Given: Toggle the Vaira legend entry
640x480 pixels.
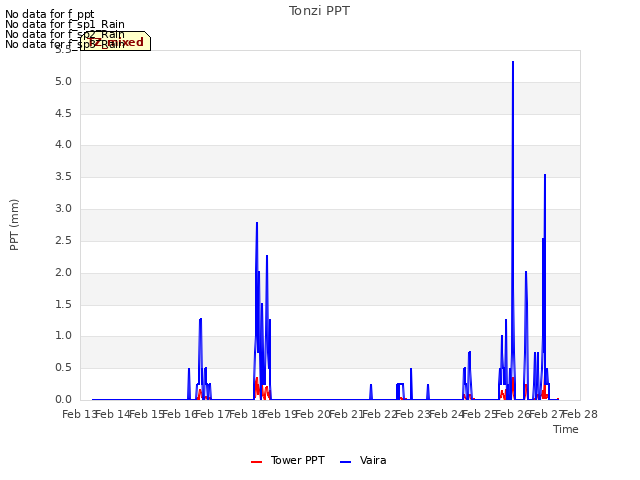Looking at the screenshot, I should click(x=363, y=460).
